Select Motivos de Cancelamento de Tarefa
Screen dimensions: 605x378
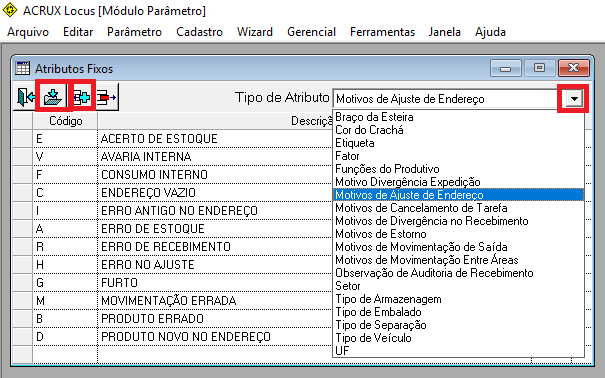(x=458, y=208)
